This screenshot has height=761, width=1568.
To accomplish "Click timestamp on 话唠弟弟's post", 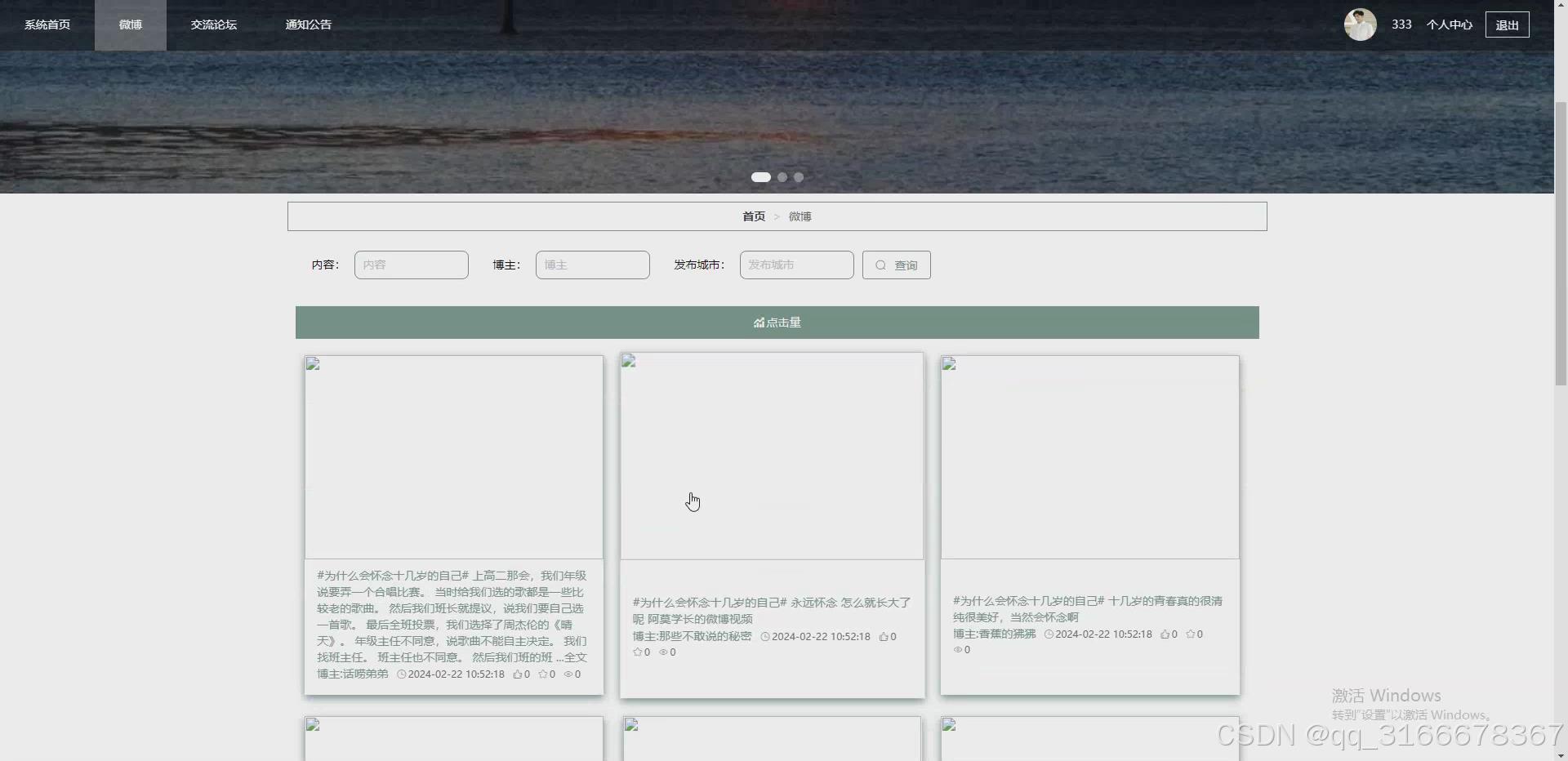I will (456, 674).
